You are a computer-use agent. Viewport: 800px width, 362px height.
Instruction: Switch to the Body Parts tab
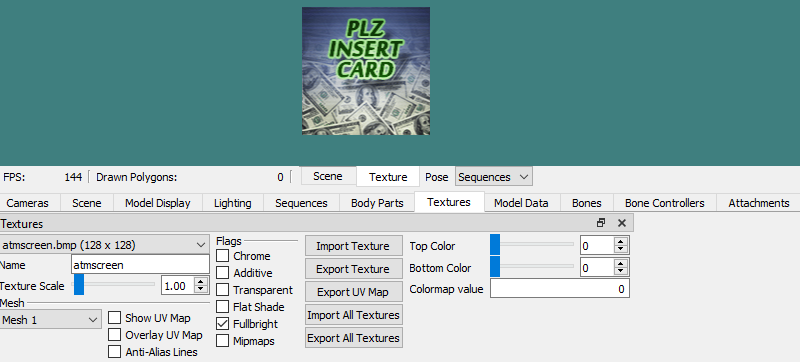tap(377, 203)
